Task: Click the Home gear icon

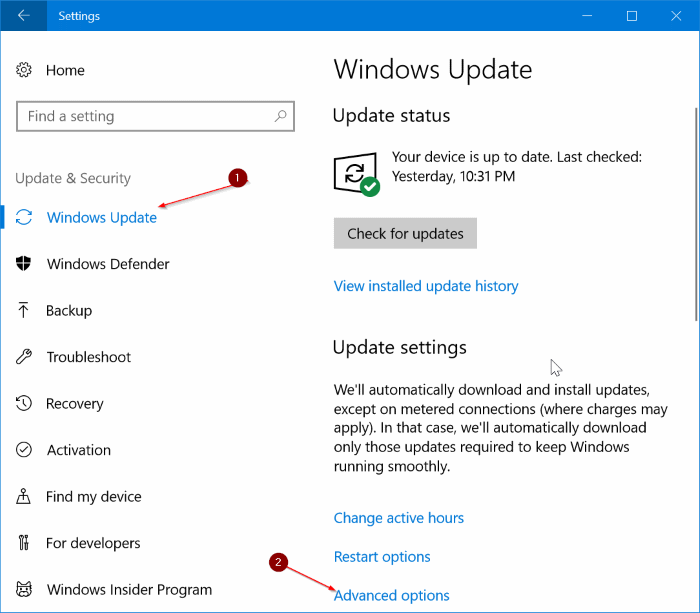Action: click(24, 70)
